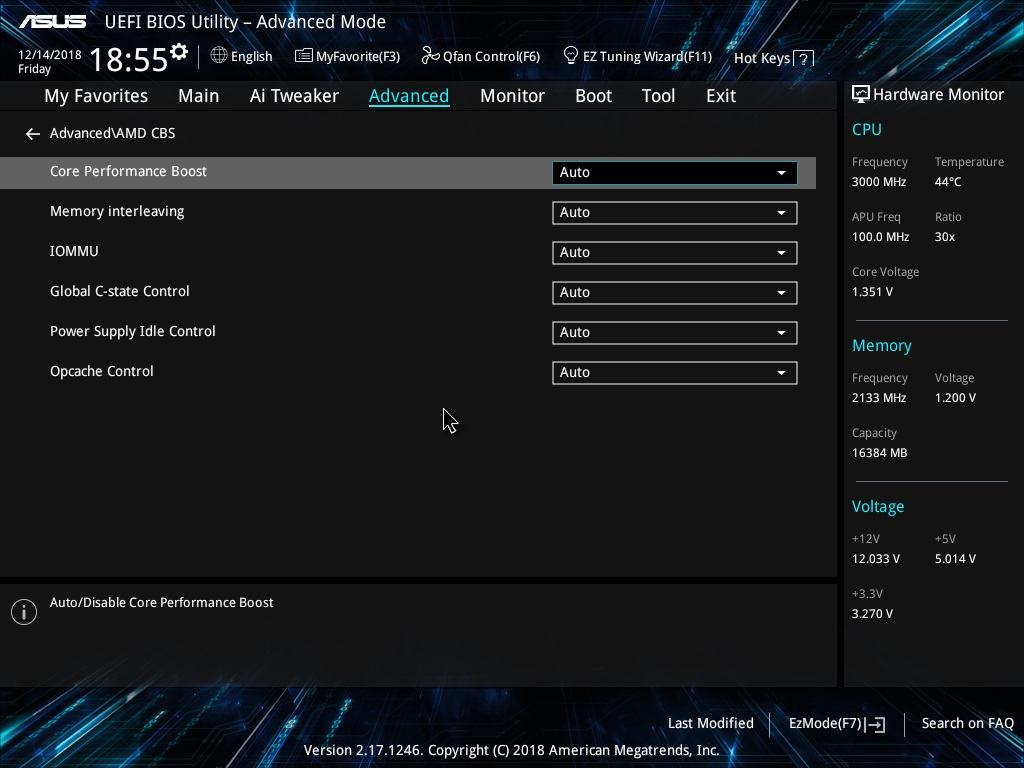The height and width of the screenshot is (768, 1024).
Task: Click the Core Voltage value 1.351 V
Action: (872, 292)
